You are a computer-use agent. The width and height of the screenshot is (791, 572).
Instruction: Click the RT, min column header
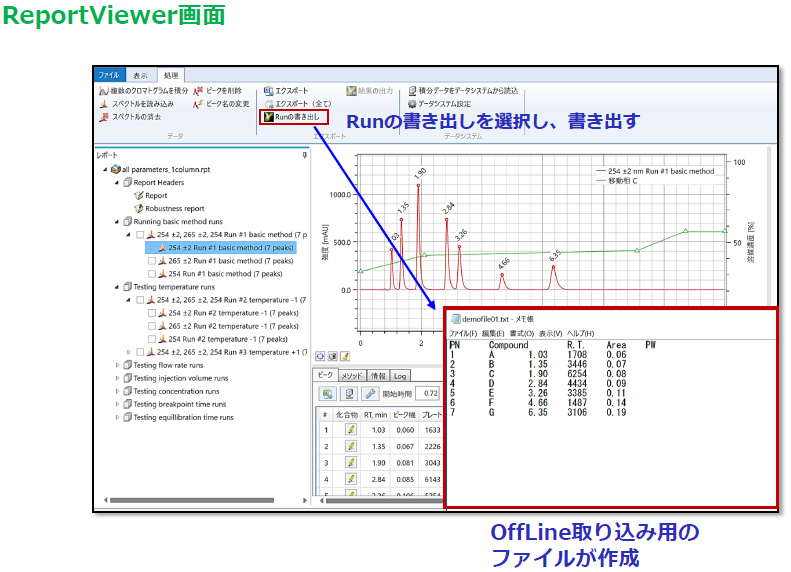pyautogui.click(x=375, y=415)
